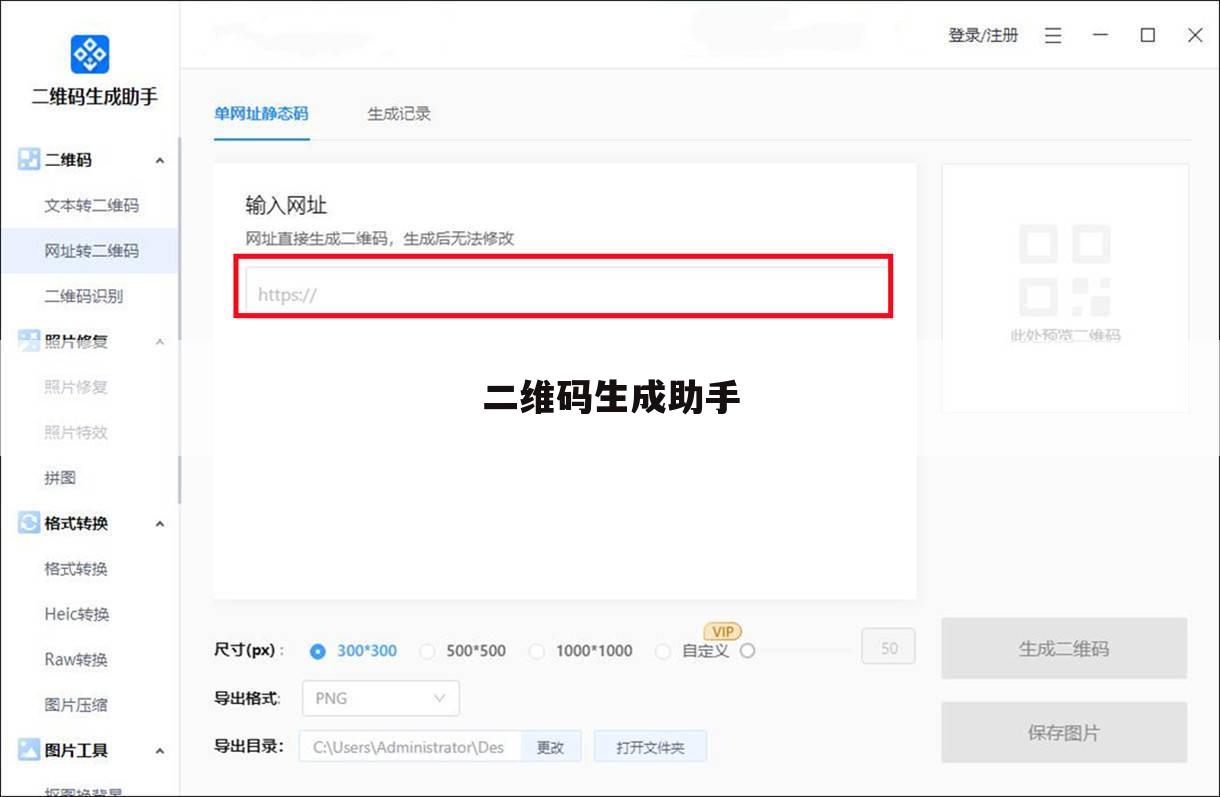Click the 打开文件夹 button
The height and width of the screenshot is (797, 1220).
[x=650, y=747]
